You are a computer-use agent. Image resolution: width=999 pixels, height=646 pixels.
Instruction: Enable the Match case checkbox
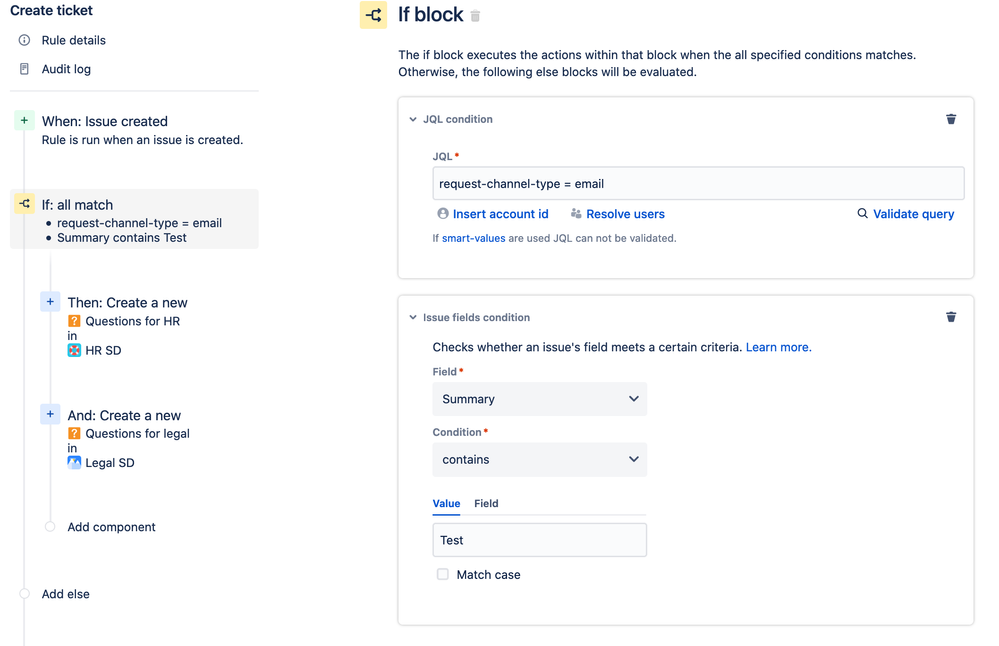pos(443,574)
